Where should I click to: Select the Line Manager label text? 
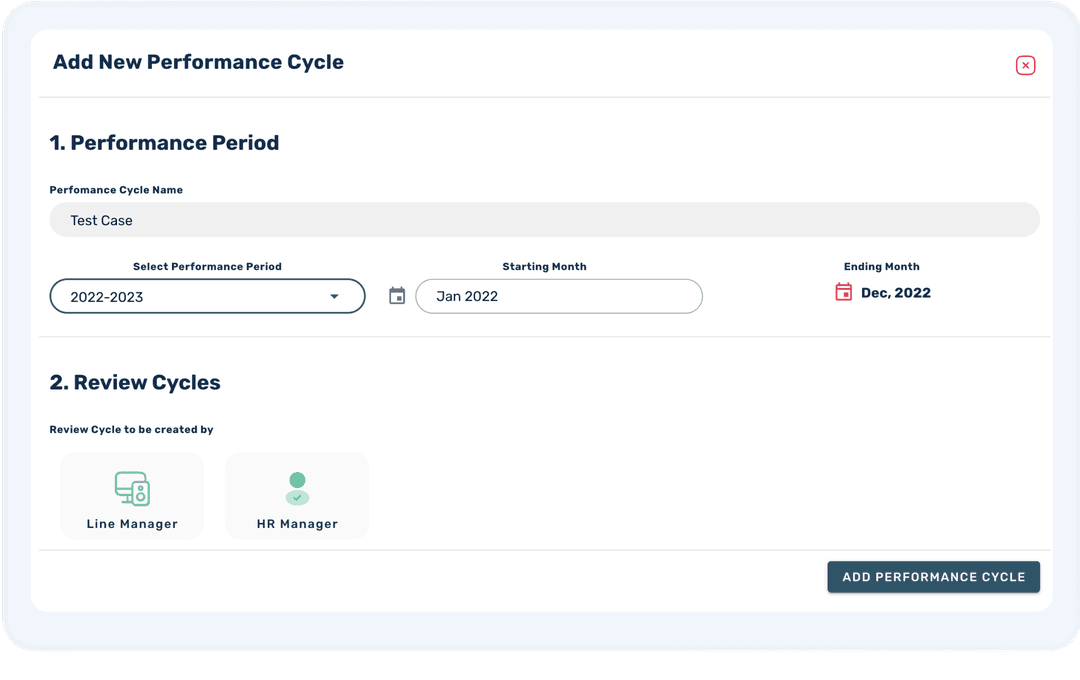(x=132, y=524)
